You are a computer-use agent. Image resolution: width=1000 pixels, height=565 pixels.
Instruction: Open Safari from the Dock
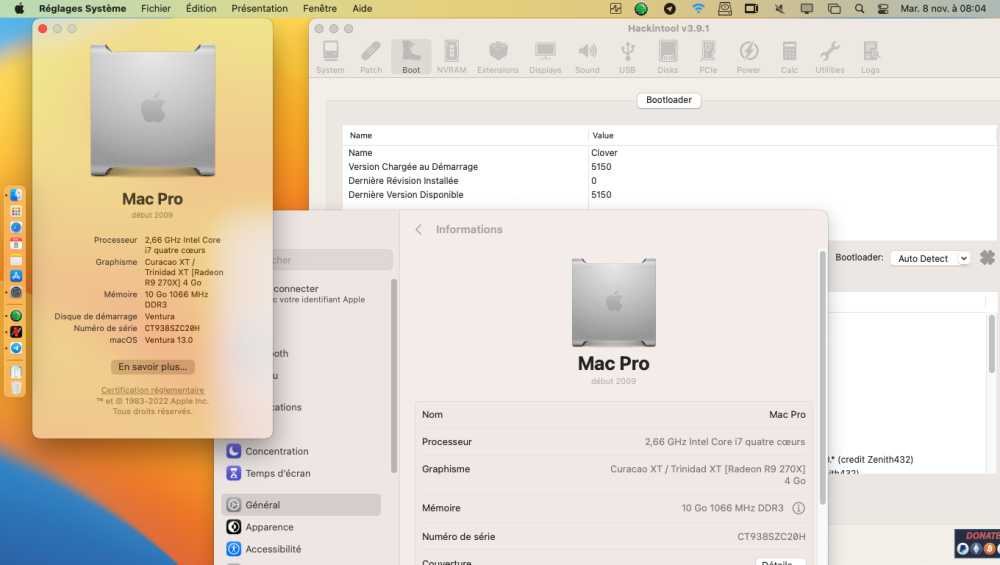tap(16, 227)
